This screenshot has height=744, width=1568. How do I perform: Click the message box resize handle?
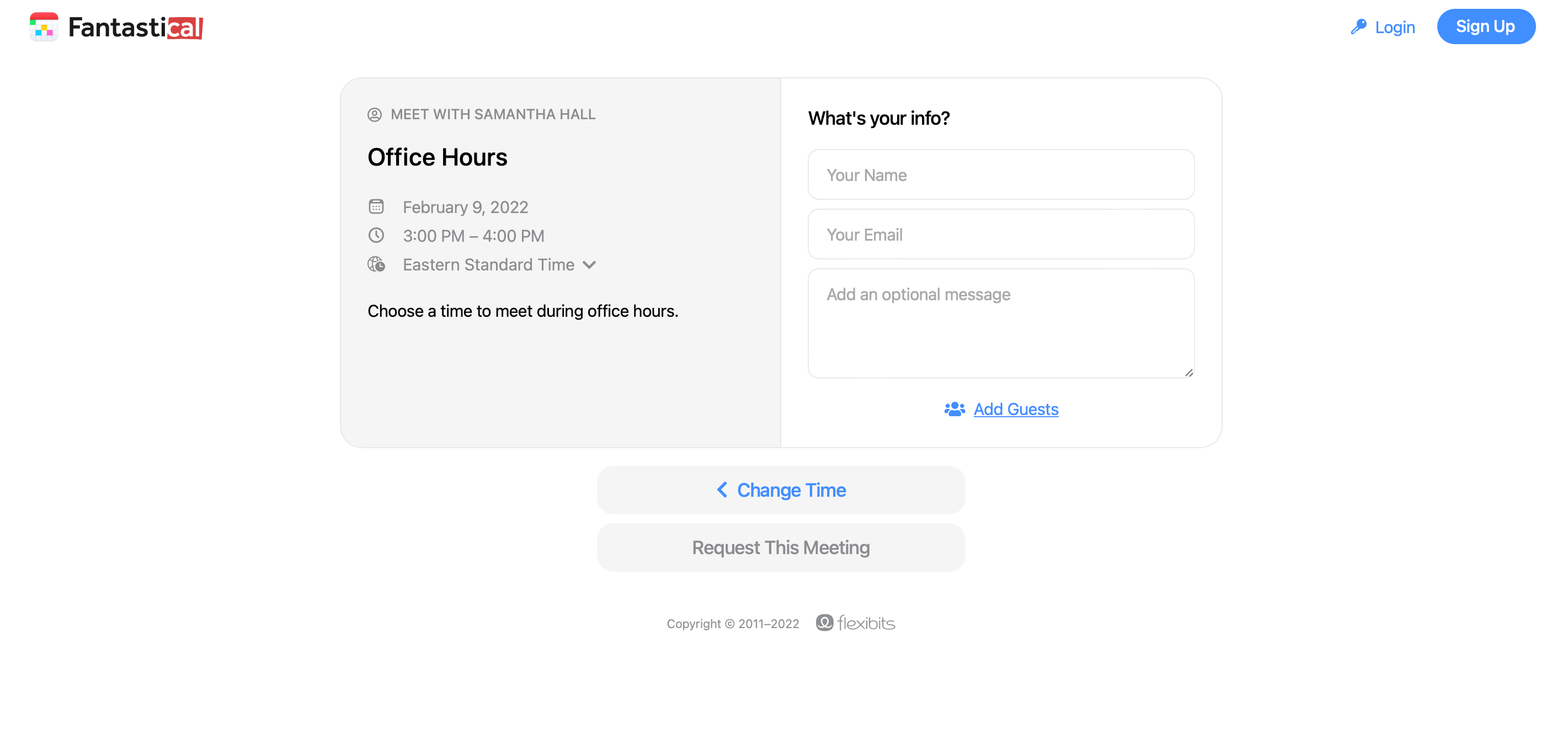click(x=1188, y=373)
